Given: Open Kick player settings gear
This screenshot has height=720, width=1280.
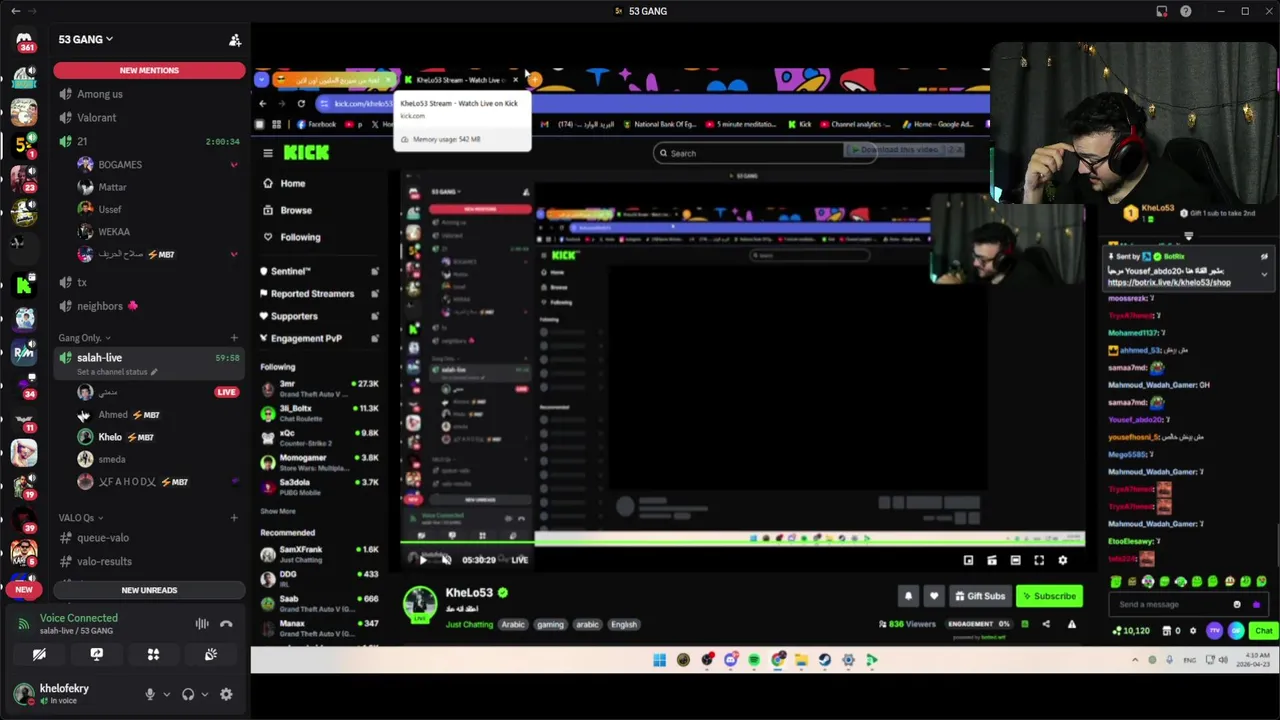Looking at the screenshot, I should point(1062,560).
